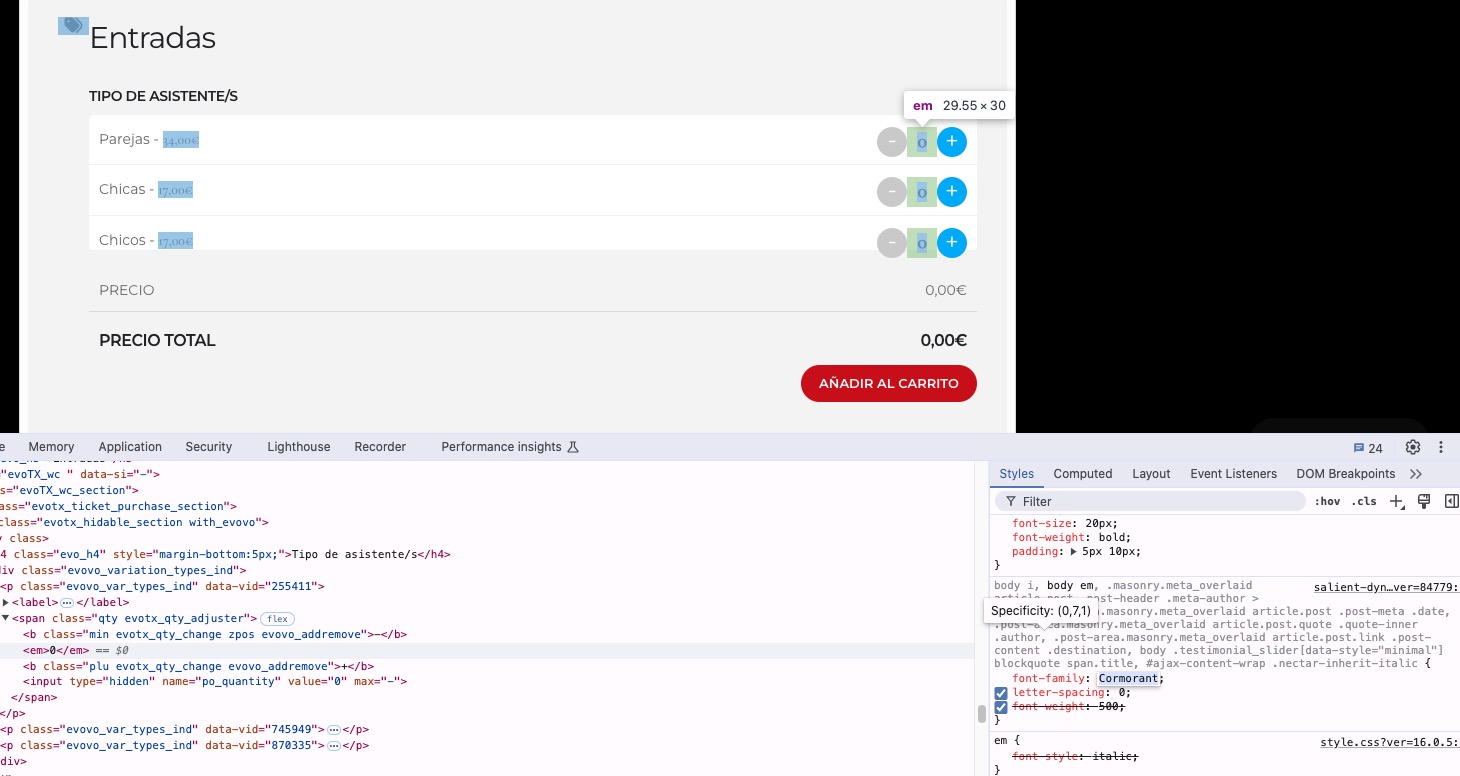Show more tabs with double chevron
Viewport: 1460px width, 776px height.
point(1416,474)
